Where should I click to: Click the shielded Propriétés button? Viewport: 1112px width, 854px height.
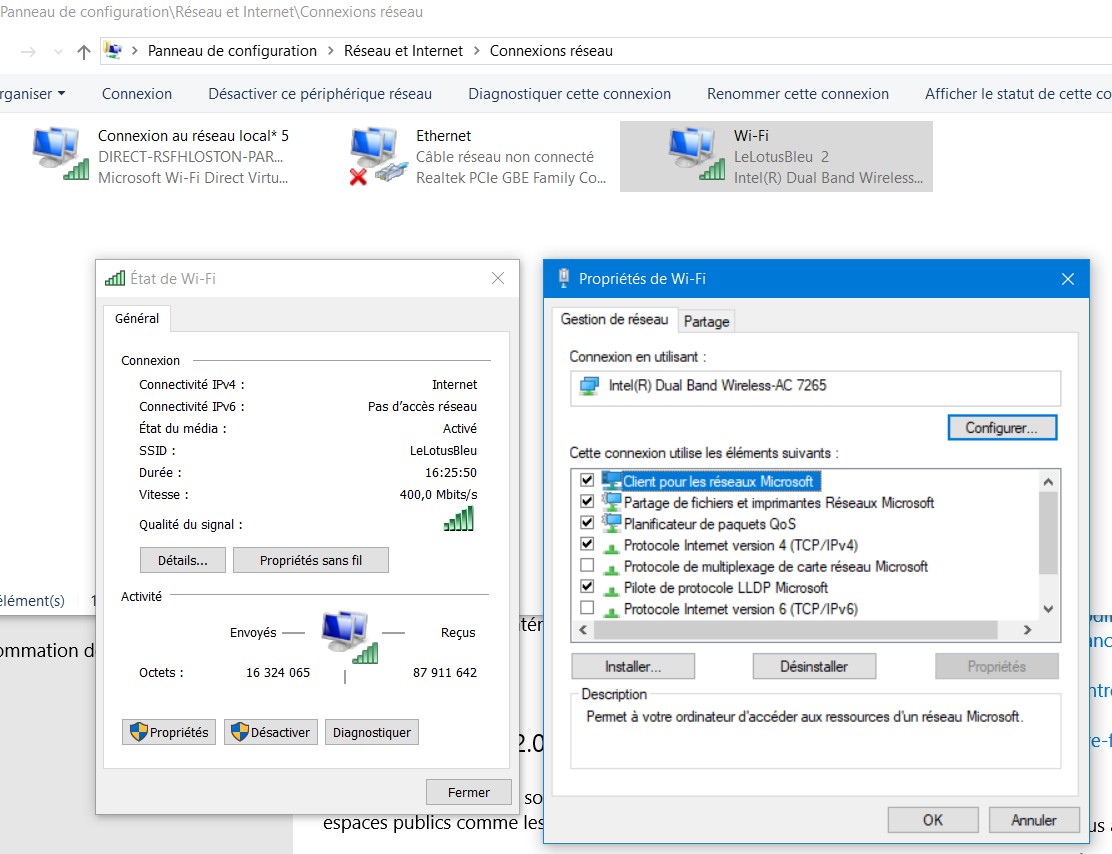[169, 732]
